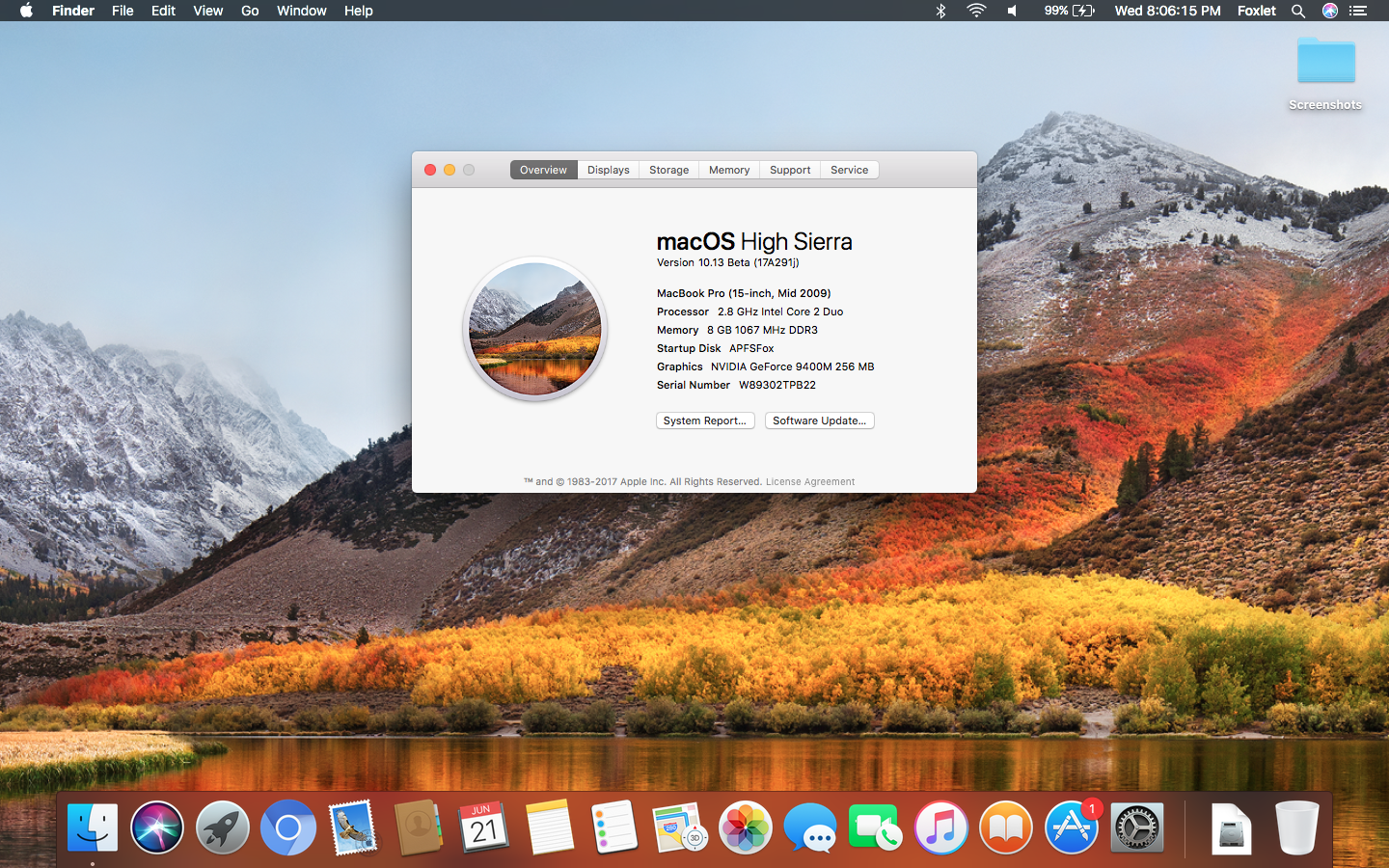Click the Software Update button
Viewport: 1389px width, 868px height.
coord(819,420)
